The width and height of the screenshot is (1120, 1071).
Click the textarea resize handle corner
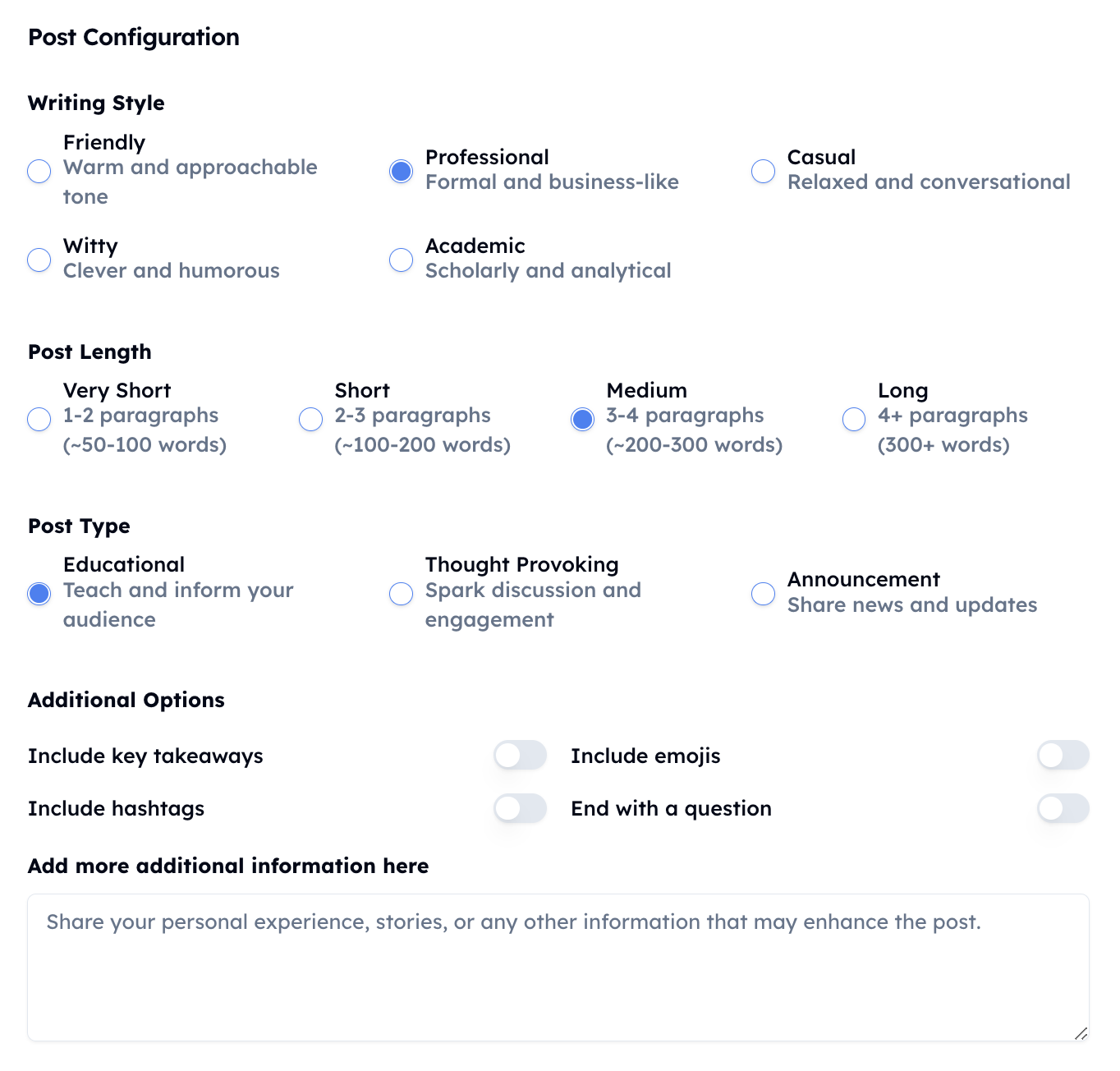point(1081,1033)
